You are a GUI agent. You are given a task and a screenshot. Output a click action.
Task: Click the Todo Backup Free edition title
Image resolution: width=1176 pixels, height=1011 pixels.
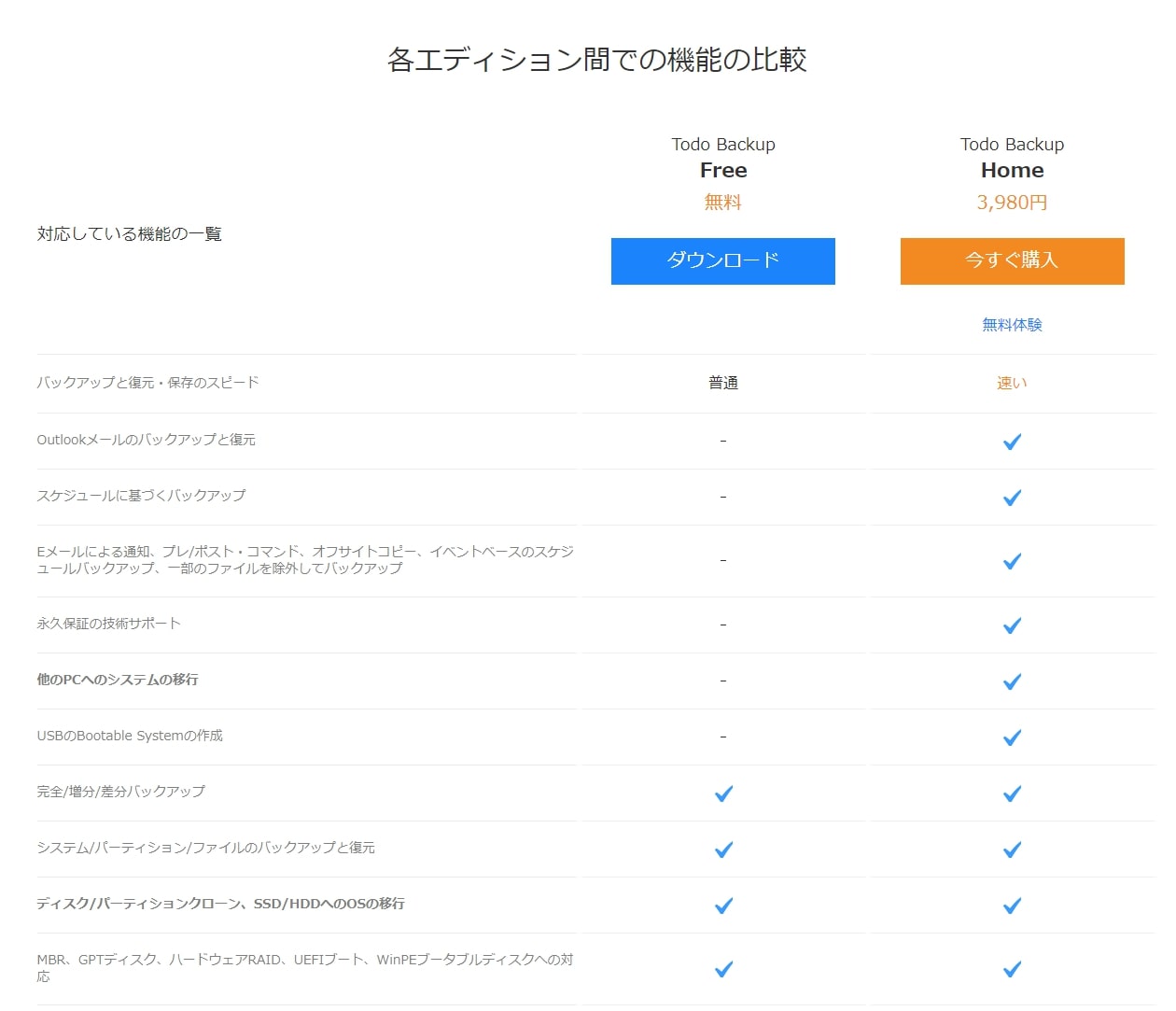(x=723, y=158)
